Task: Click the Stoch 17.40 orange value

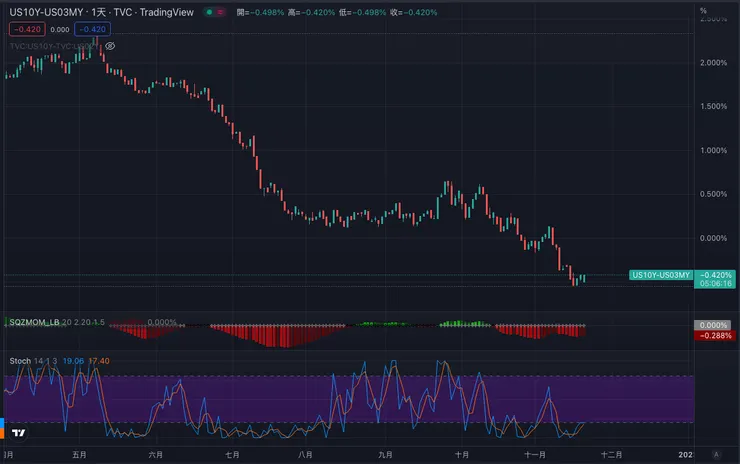Action: click(x=99, y=361)
